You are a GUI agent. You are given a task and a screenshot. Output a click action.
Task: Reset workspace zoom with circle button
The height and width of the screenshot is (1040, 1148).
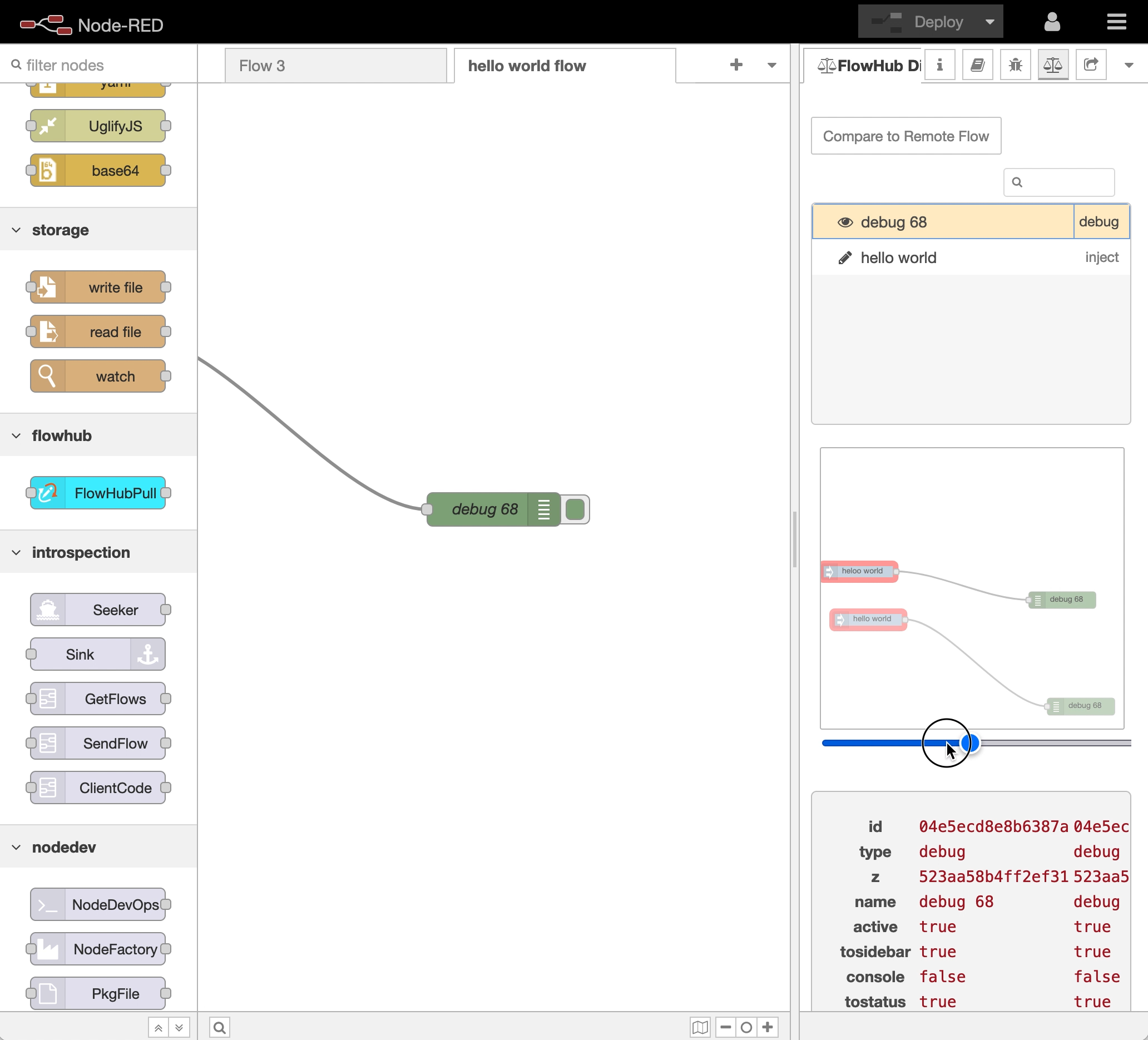[x=746, y=1027]
